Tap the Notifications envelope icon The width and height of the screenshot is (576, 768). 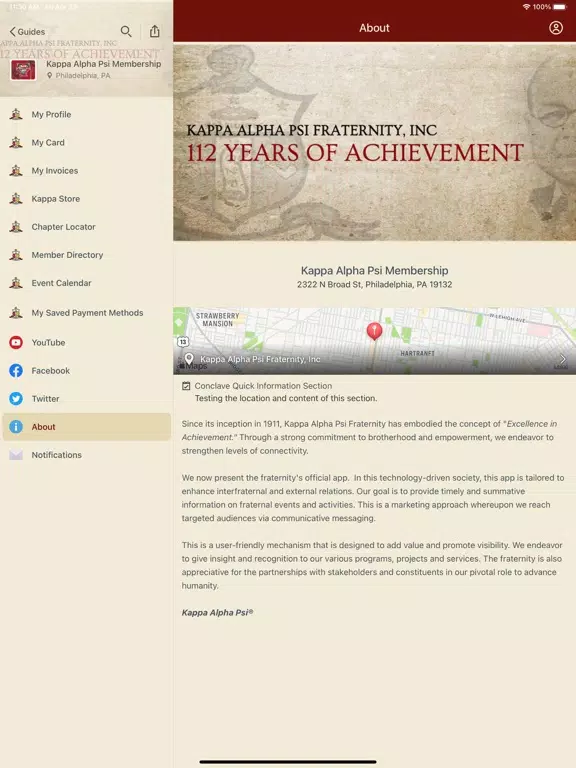tap(16, 455)
